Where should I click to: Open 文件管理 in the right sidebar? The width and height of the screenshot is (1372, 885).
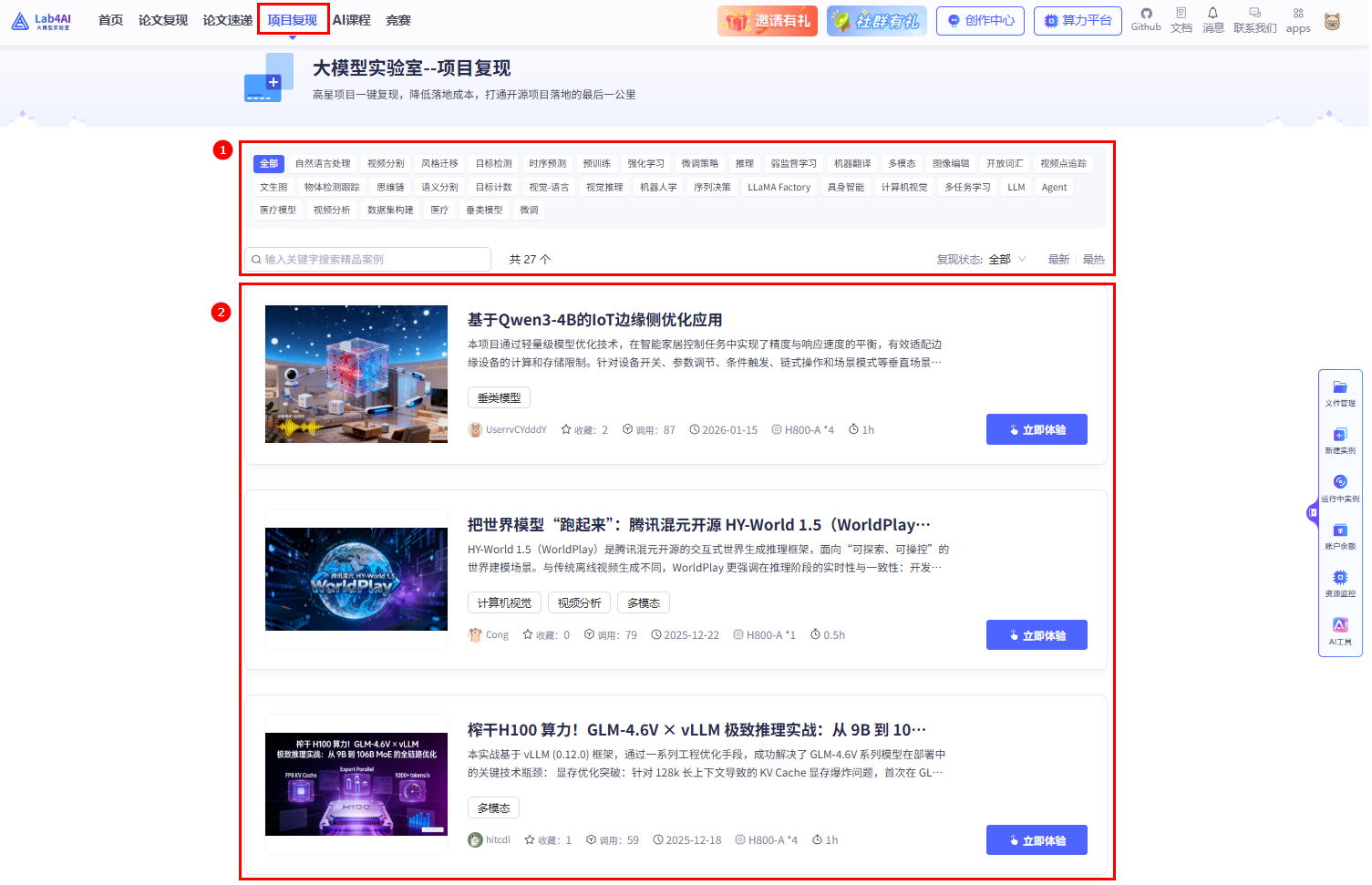click(1340, 392)
